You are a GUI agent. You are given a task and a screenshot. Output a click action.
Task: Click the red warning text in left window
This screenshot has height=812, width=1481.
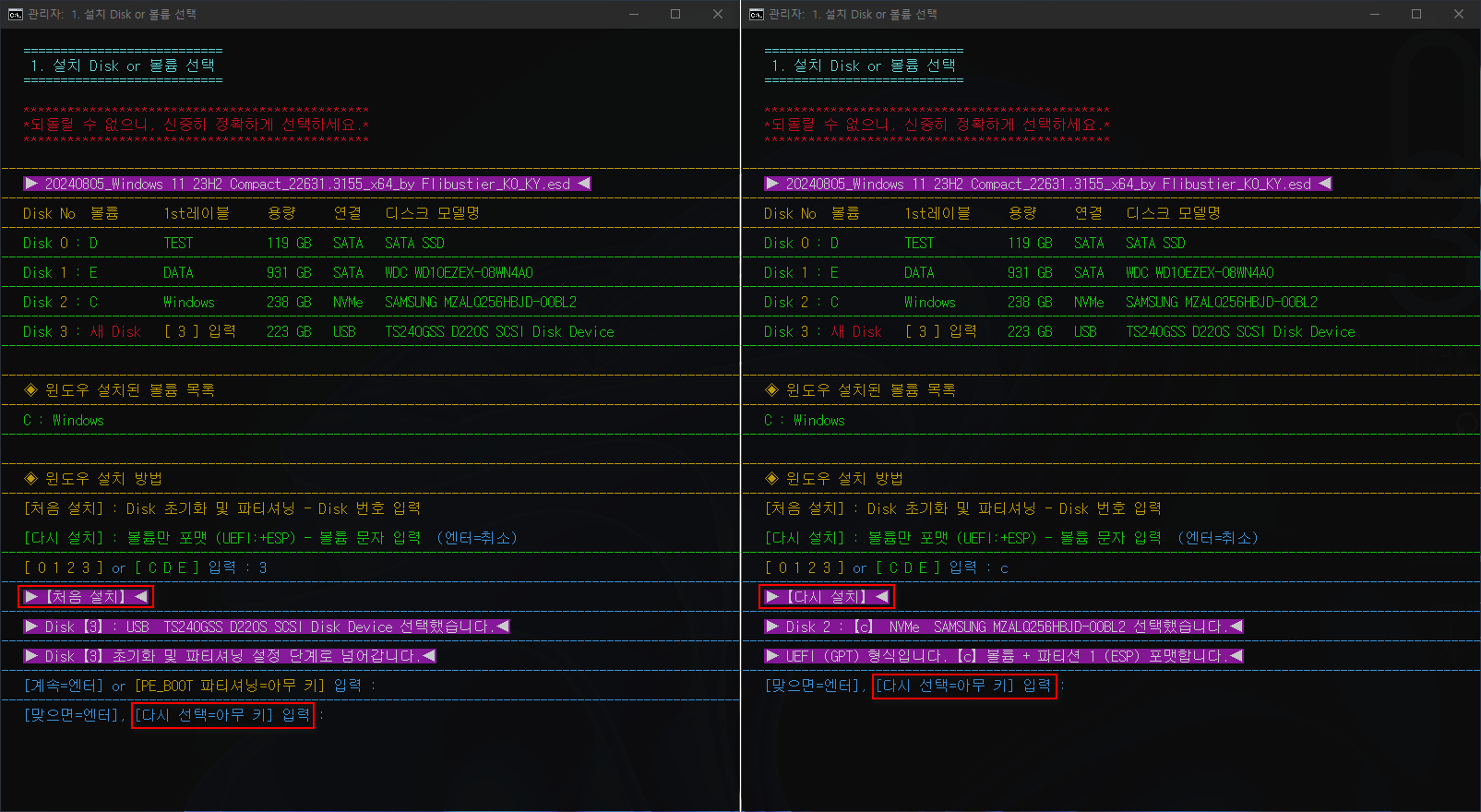tap(197, 125)
